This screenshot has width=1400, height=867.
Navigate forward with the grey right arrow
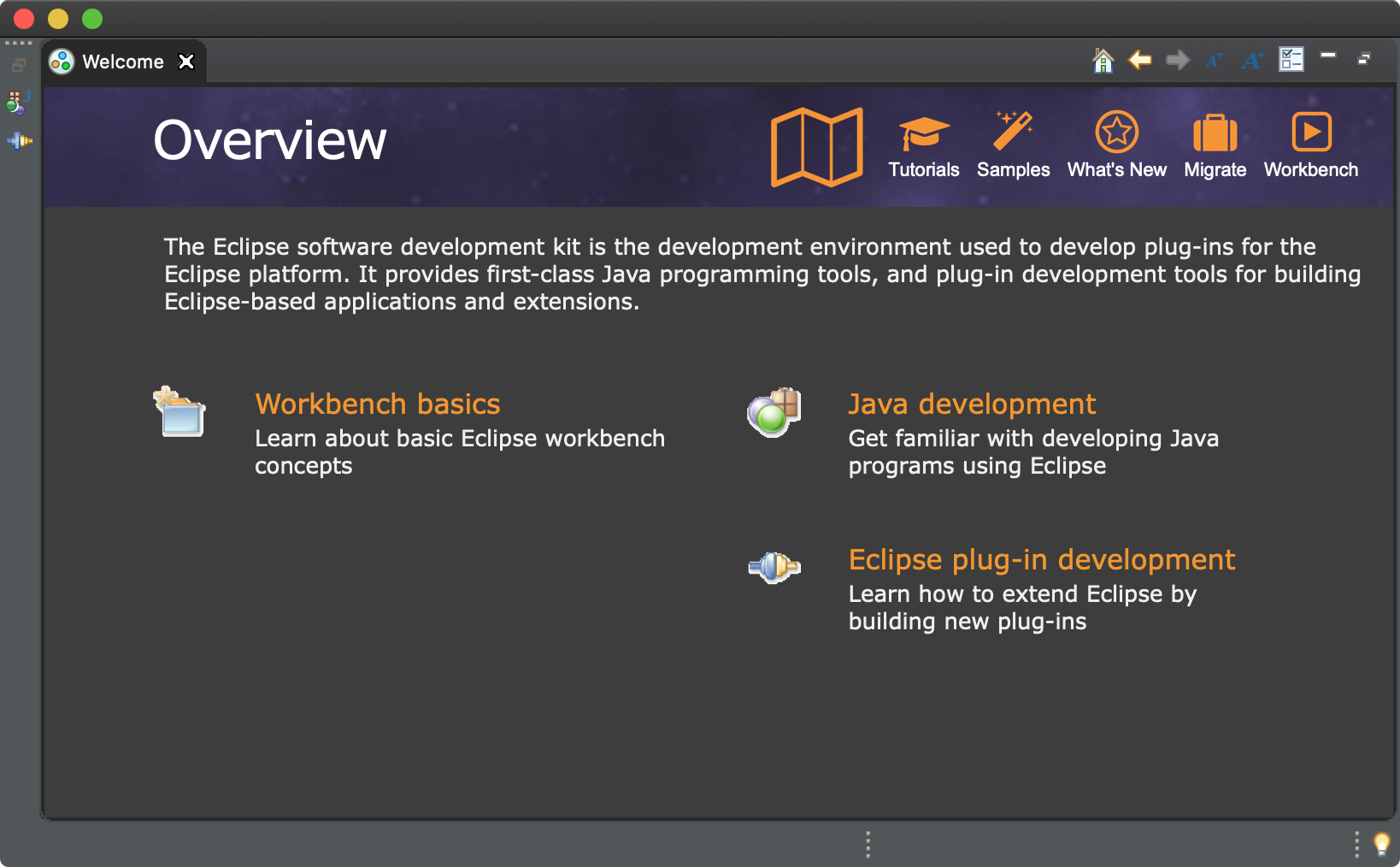[1178, 60]
